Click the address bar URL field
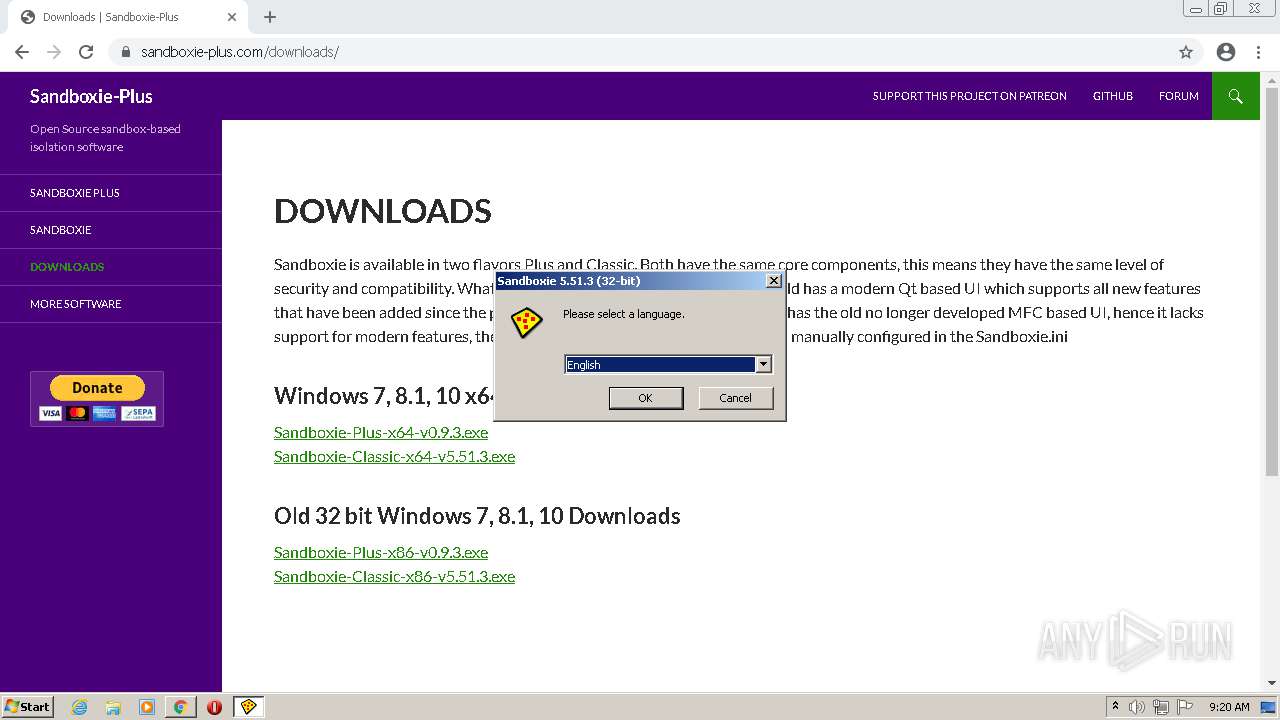Viewport: 1280px width, 720px height. (640, 52)
